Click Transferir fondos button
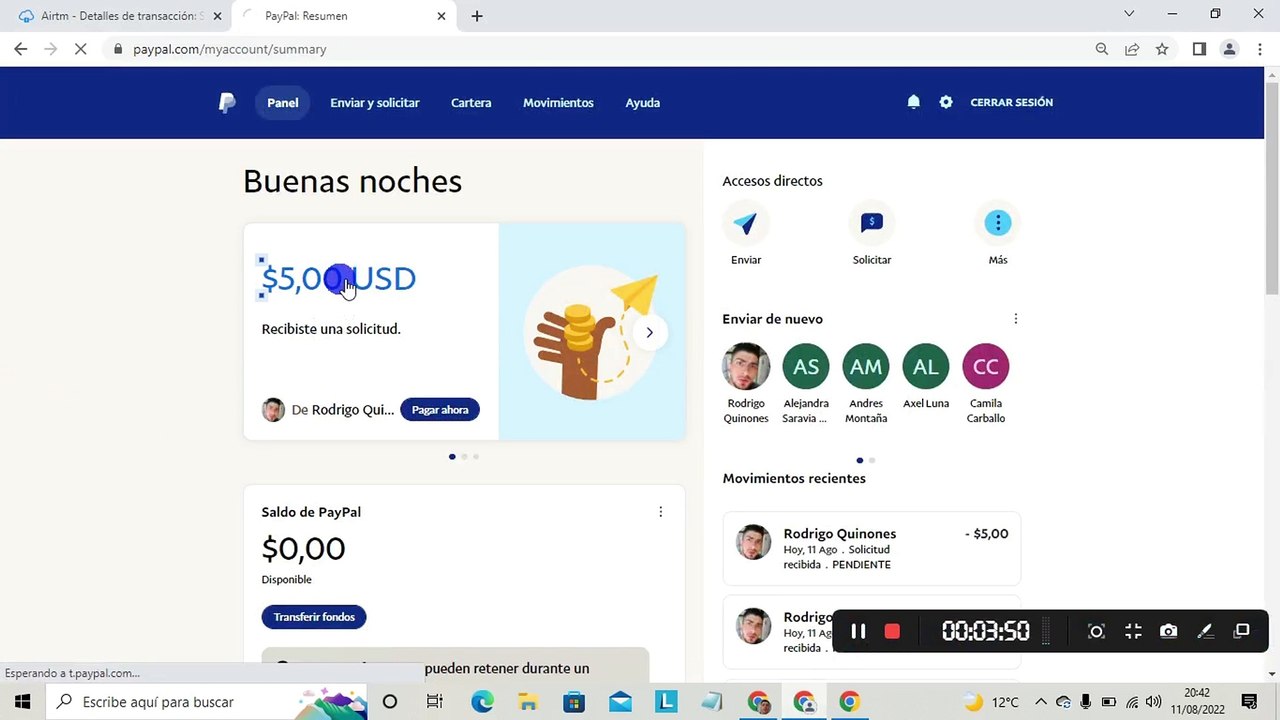 314,617
